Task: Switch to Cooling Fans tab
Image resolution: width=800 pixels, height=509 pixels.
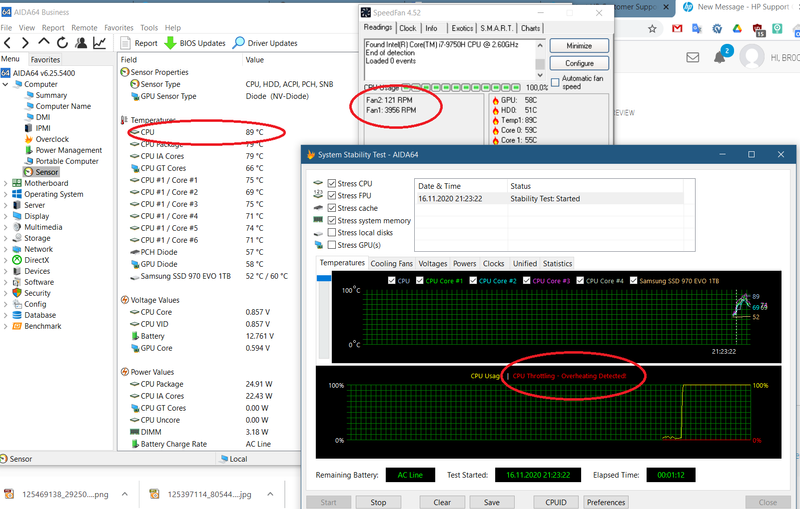Action: coord(391,264)
